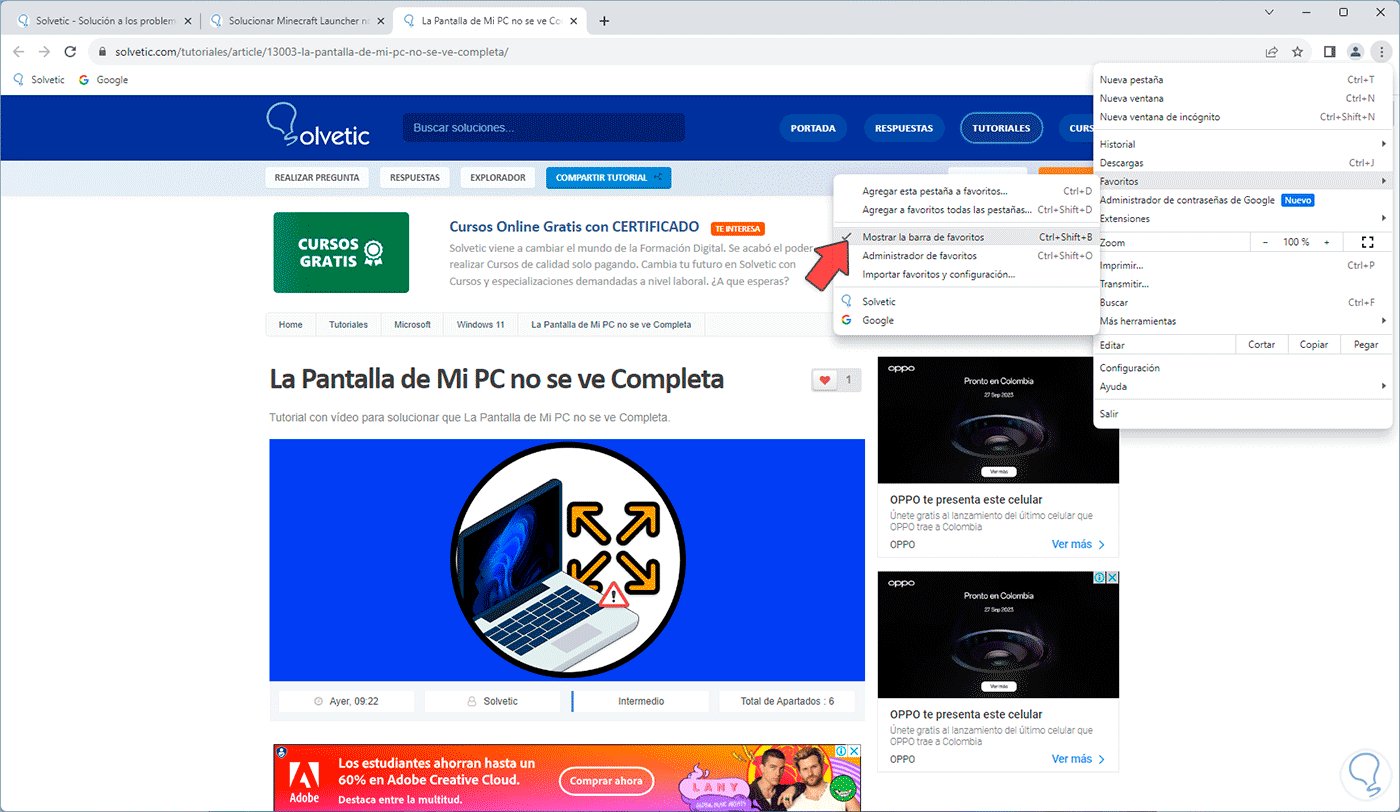This screenshot has height=812, width=1400.
Task: Click Pegar in the Editar row
Action: [1366, 345]
